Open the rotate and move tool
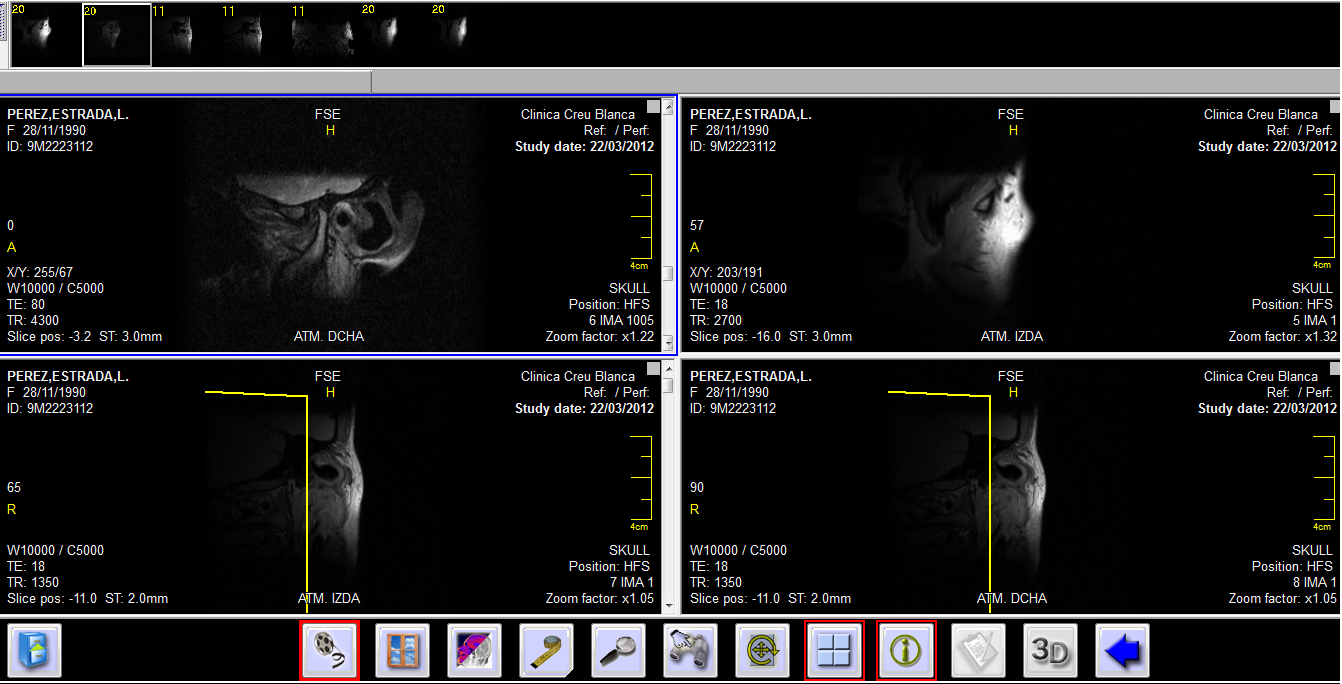Viewport: 1342px width, 684px height. tap(762, 649)
